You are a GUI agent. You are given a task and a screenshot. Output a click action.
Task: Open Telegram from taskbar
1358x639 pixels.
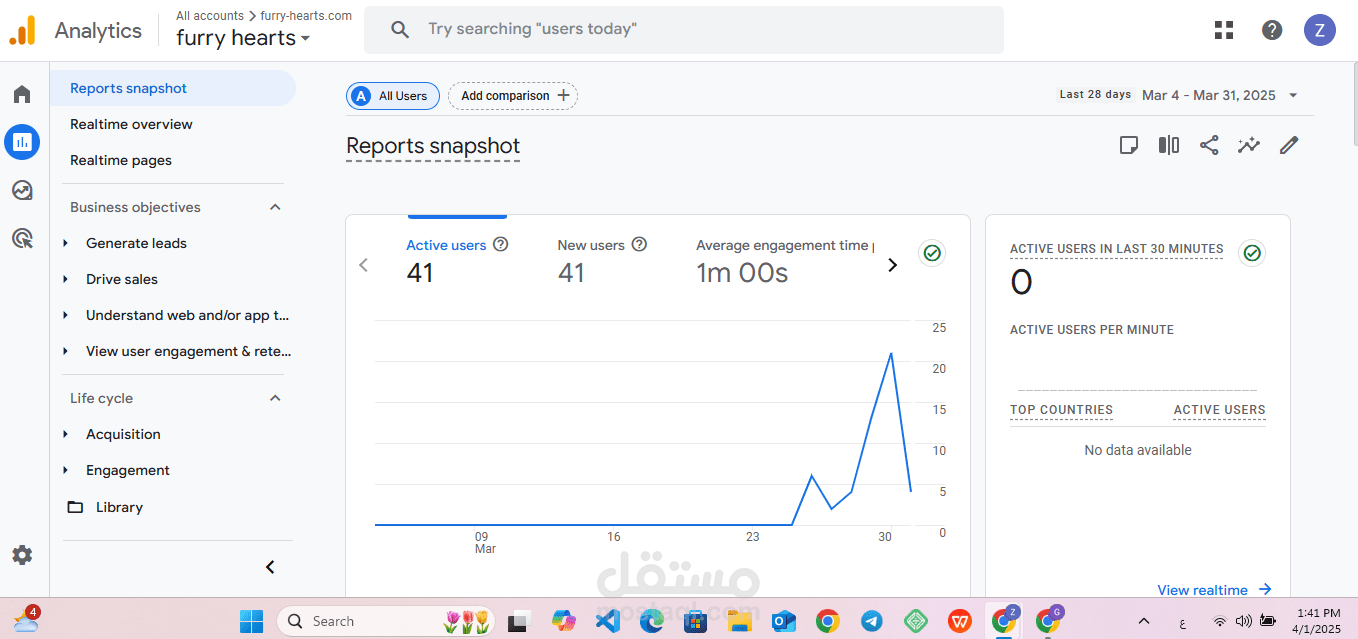[x=871, y=621]
